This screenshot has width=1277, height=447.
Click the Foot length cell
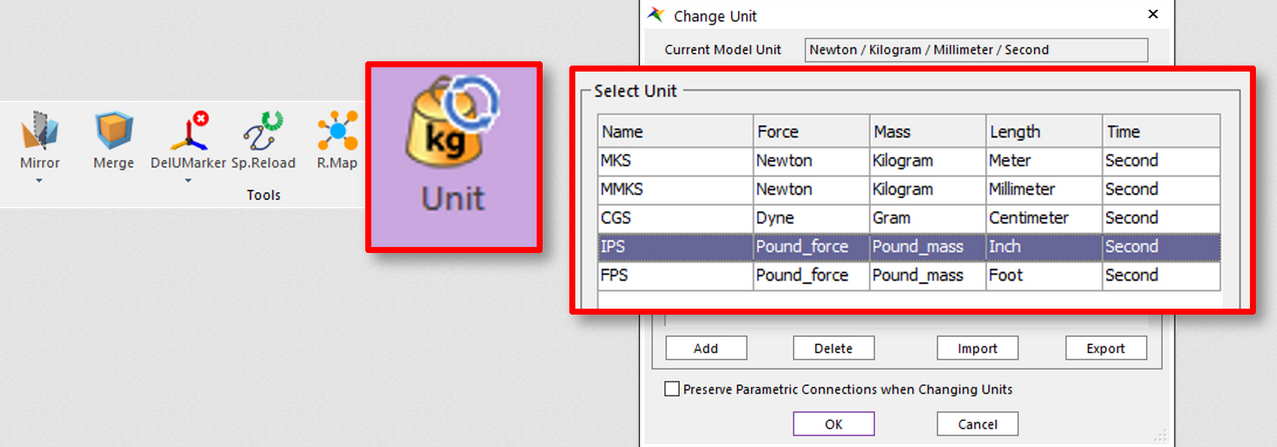(1044, 275)
